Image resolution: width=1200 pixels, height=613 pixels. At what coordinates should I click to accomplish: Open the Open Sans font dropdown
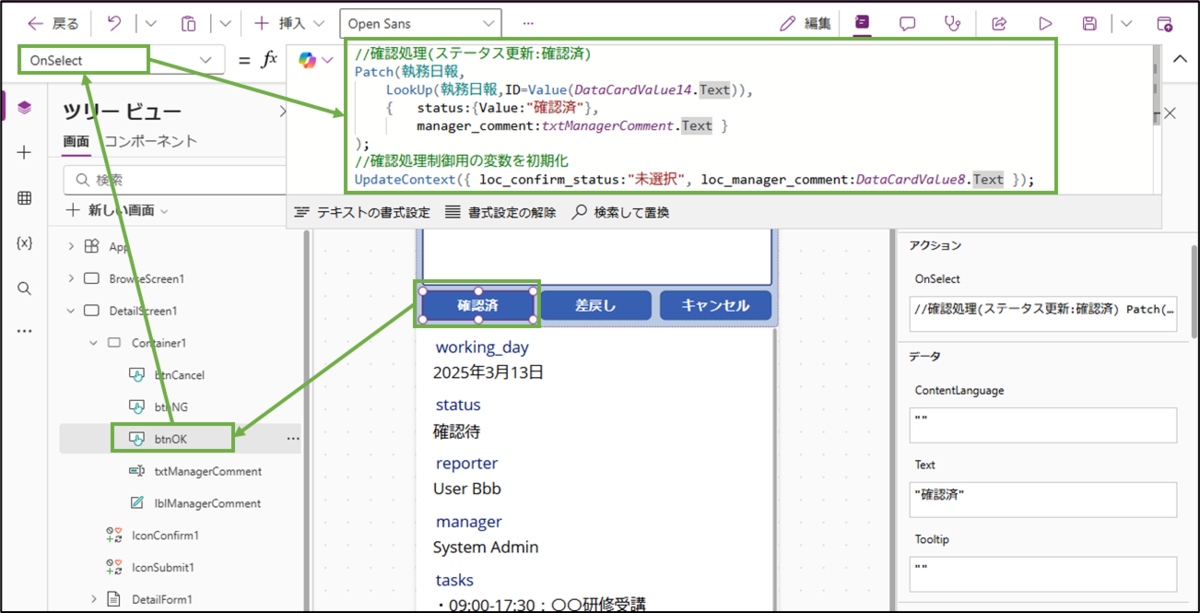click(x=420, y=23)
